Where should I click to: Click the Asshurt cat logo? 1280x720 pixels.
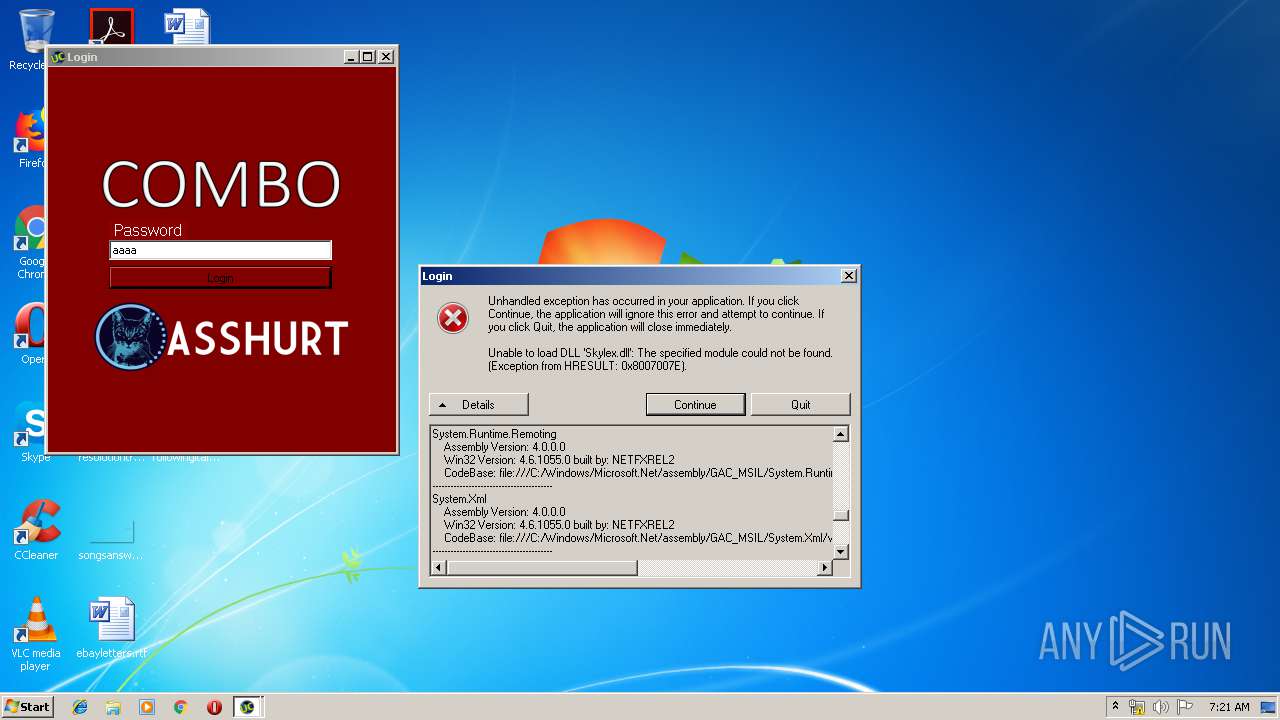(131, 337)
